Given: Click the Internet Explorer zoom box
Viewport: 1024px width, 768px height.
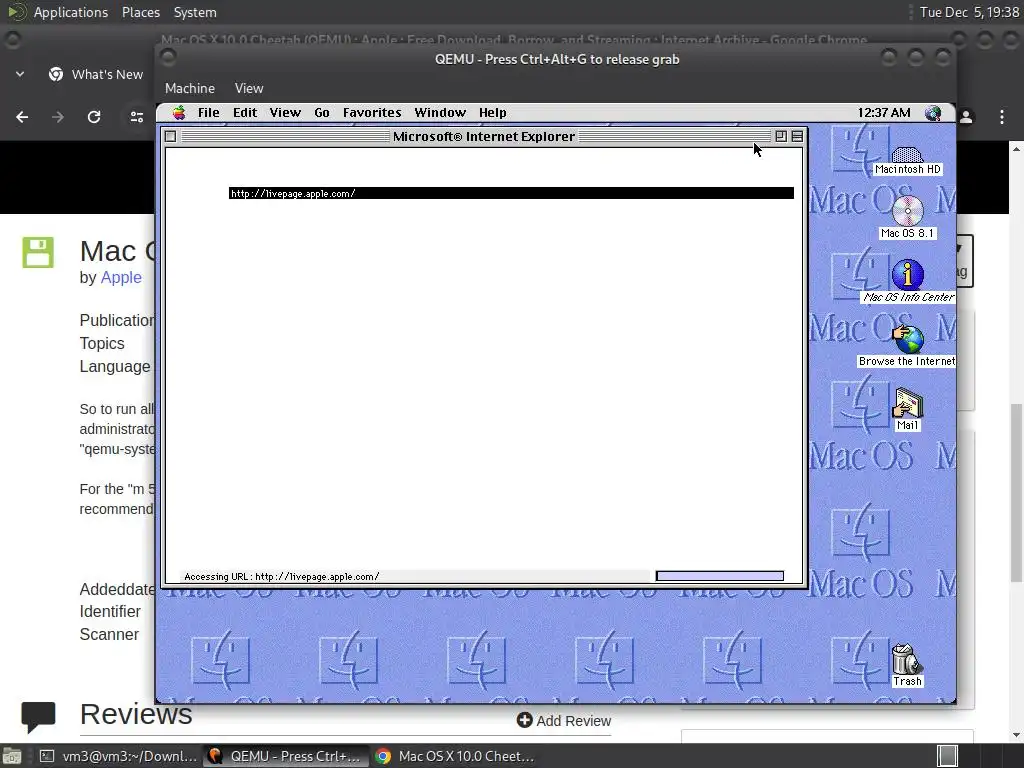Looking at the screenshot, I should coord(781,136).
